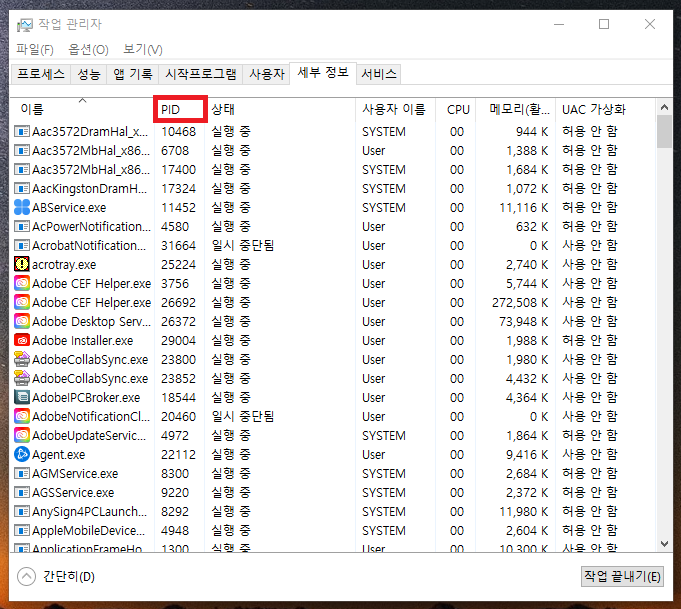Click the AdobeIPCBroker.exe icon
Screen dimensions: 681x609
tap(22, 397)
